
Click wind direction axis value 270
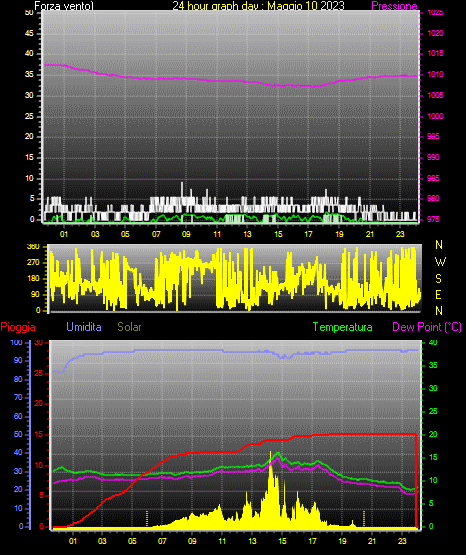33,262
